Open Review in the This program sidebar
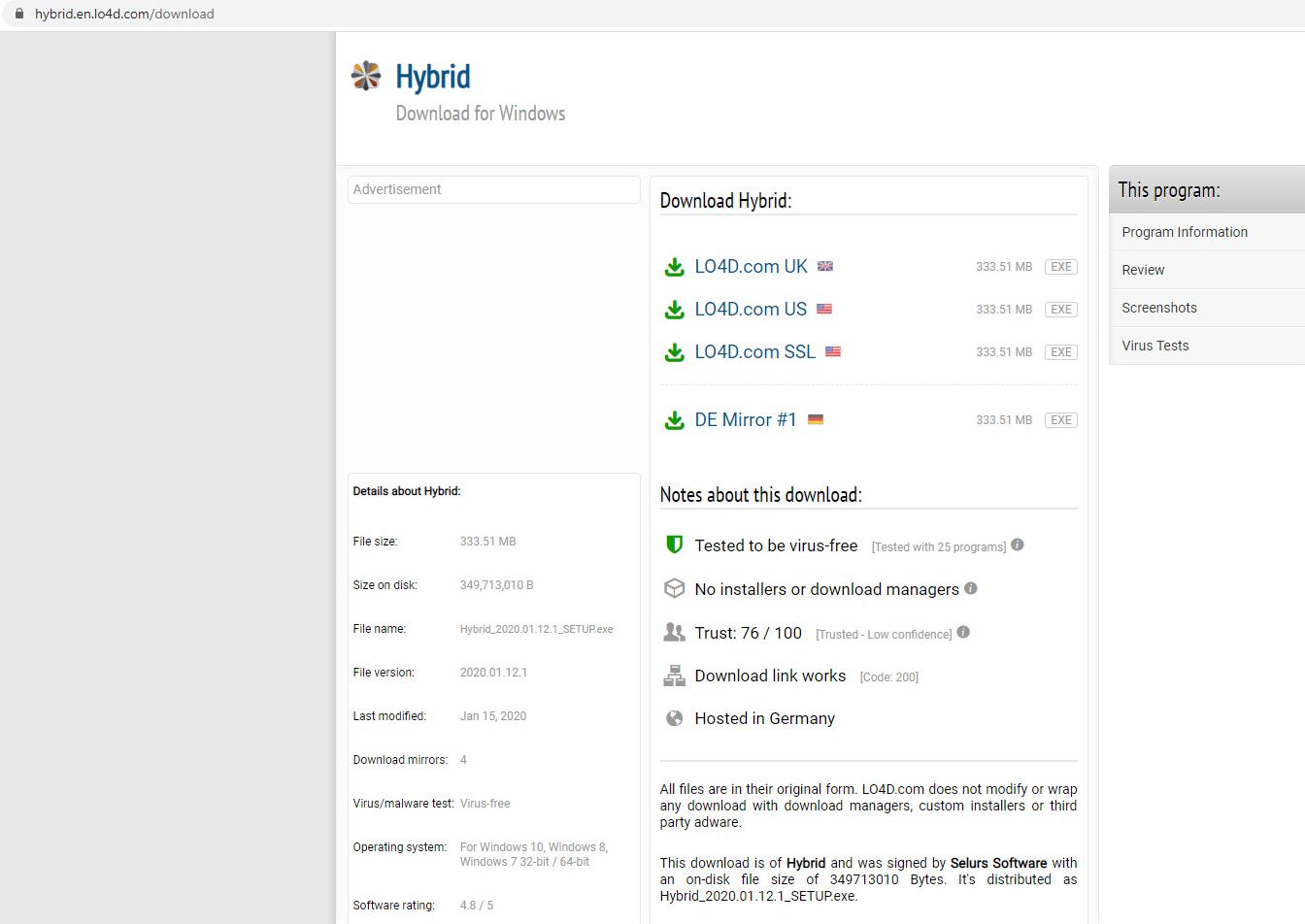The height and width of the screenshot is (924, 1305). (1207, 270)
